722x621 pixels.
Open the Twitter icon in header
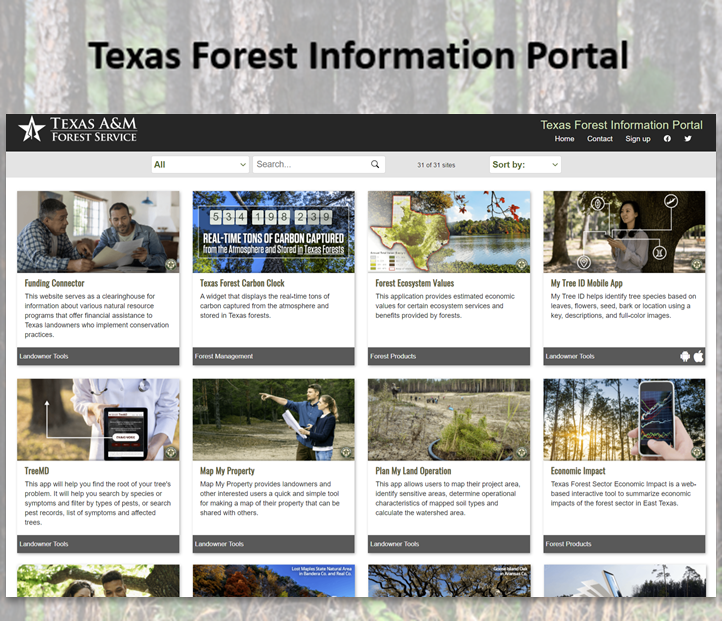pos(688,139)
